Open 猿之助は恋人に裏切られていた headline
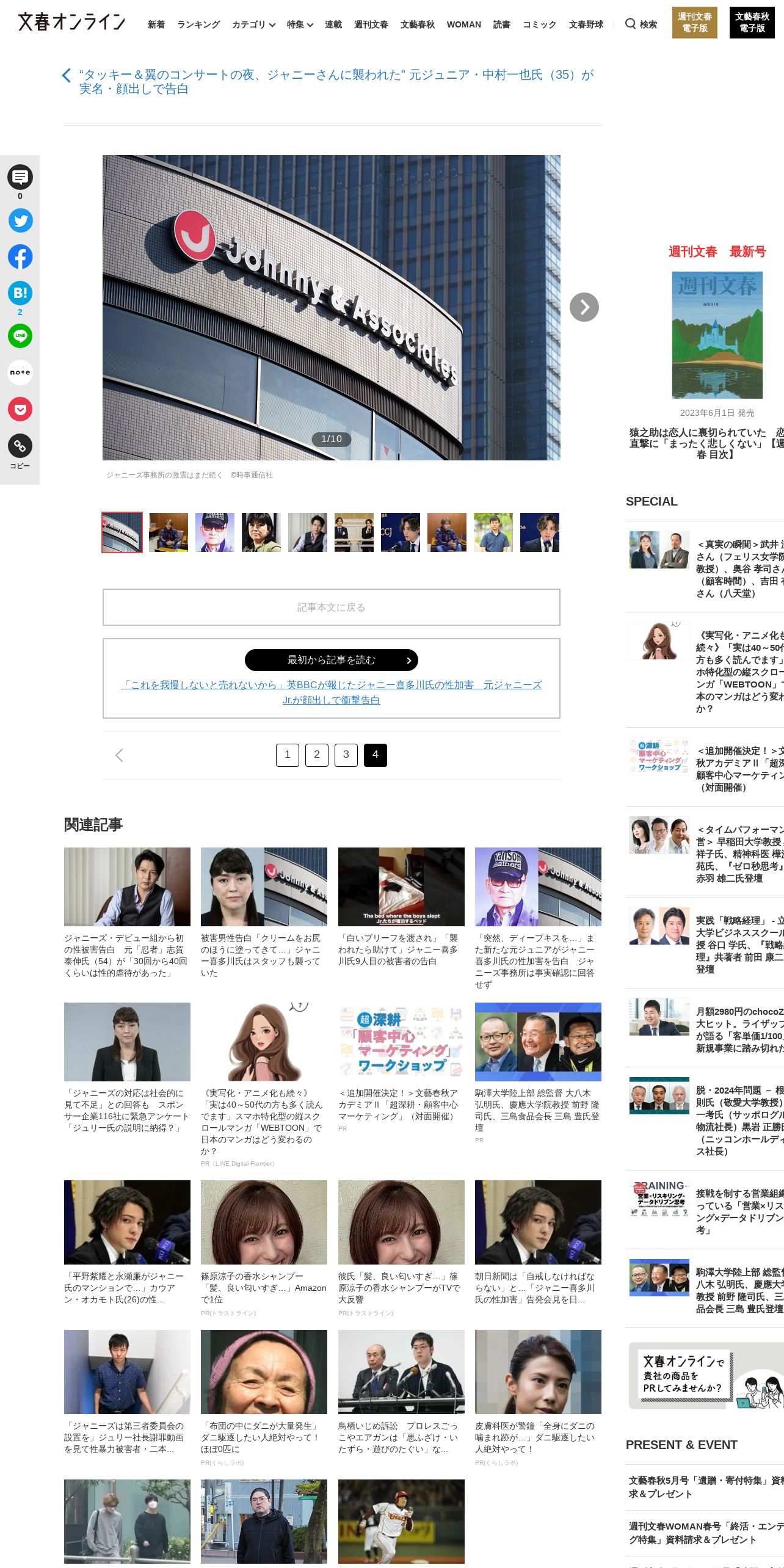 pyautogui.click(x=706, y=443)
